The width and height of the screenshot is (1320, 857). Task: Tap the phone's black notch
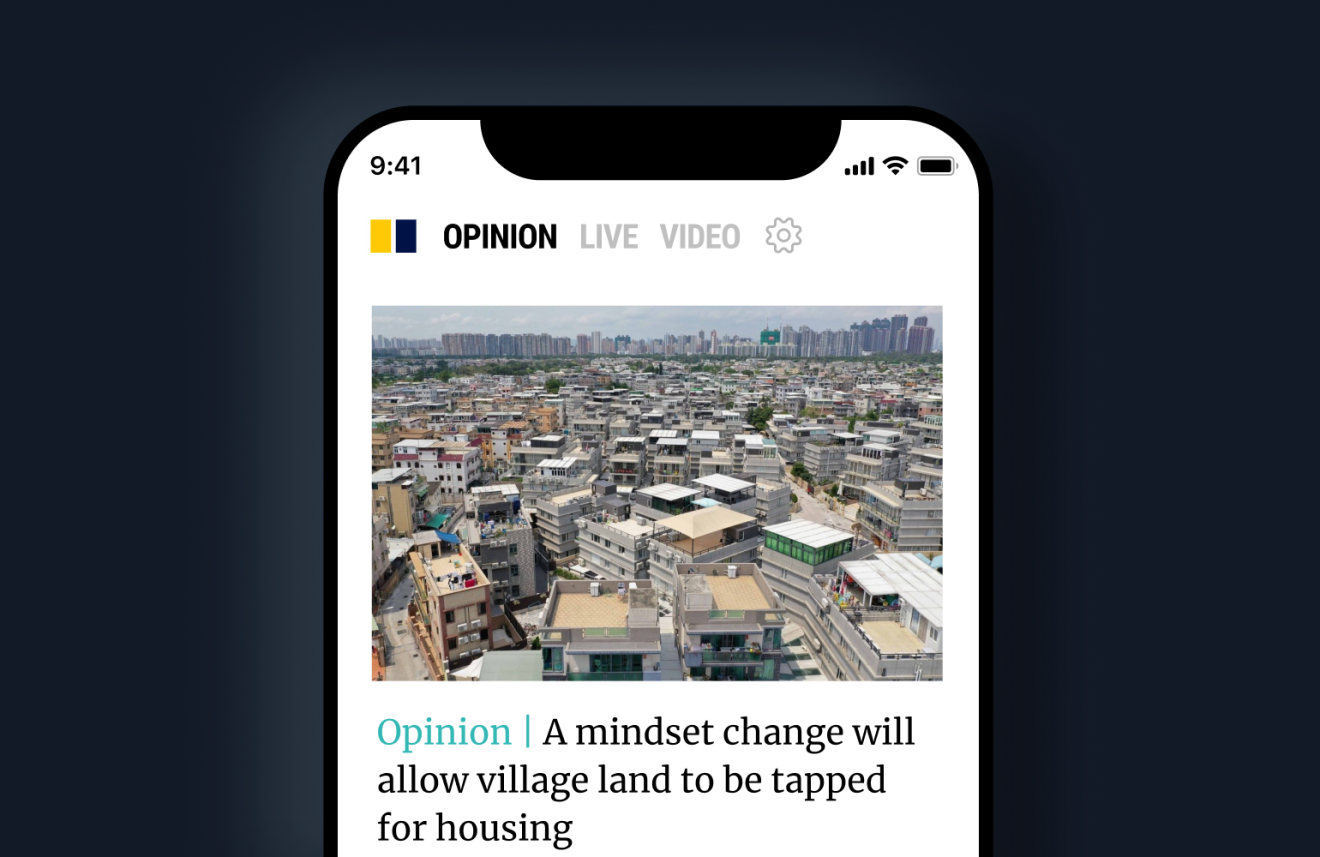click(660, 148)
